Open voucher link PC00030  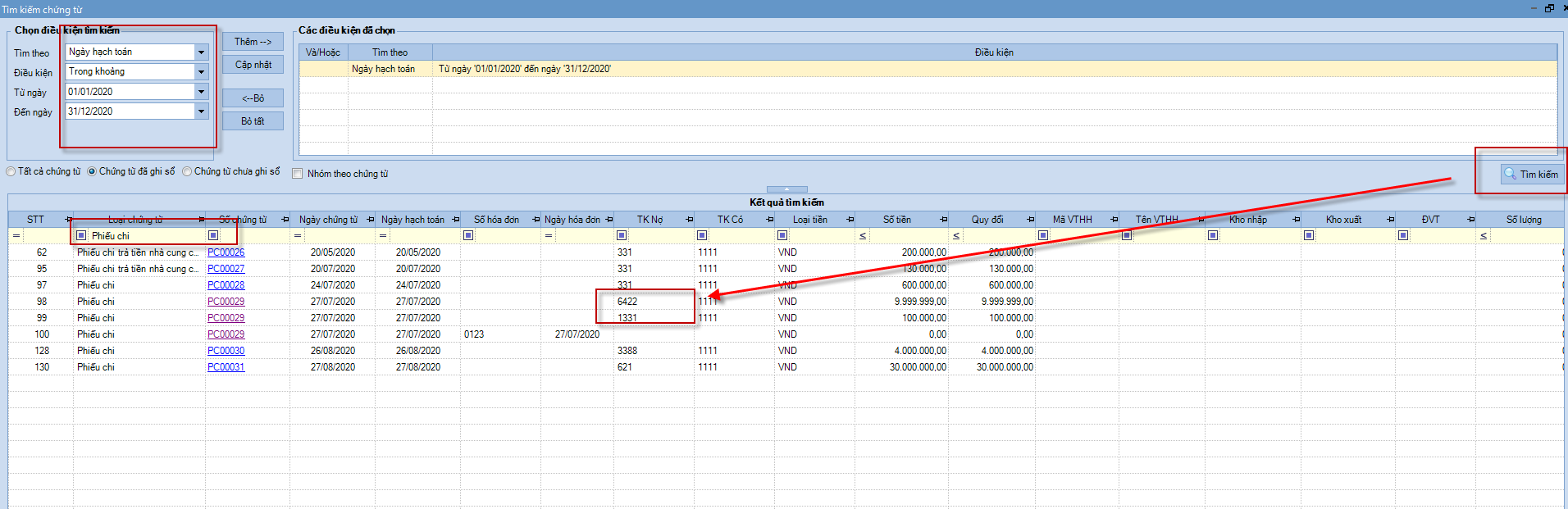click(226, 351)
